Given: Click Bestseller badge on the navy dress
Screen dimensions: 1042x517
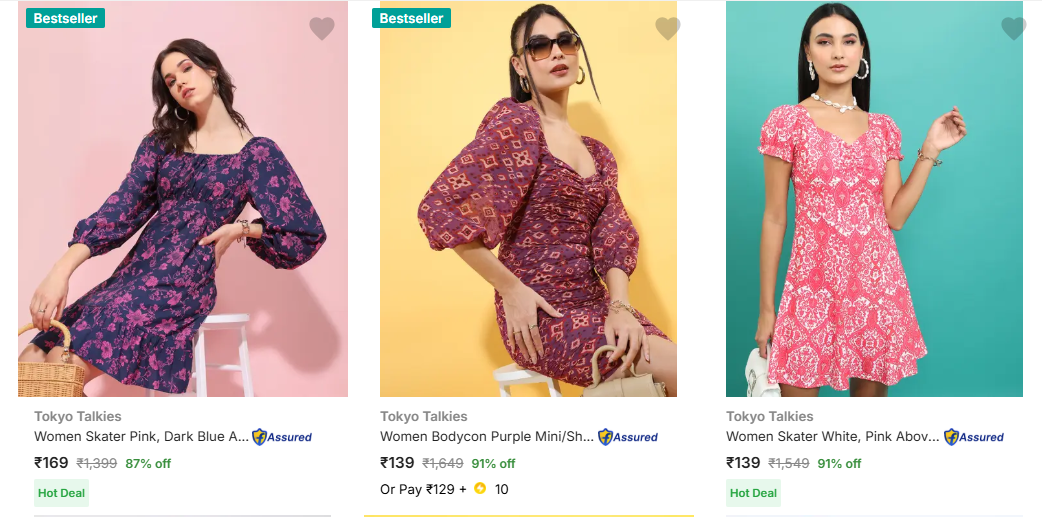Looking at the screenshot, I should point(65,18).
